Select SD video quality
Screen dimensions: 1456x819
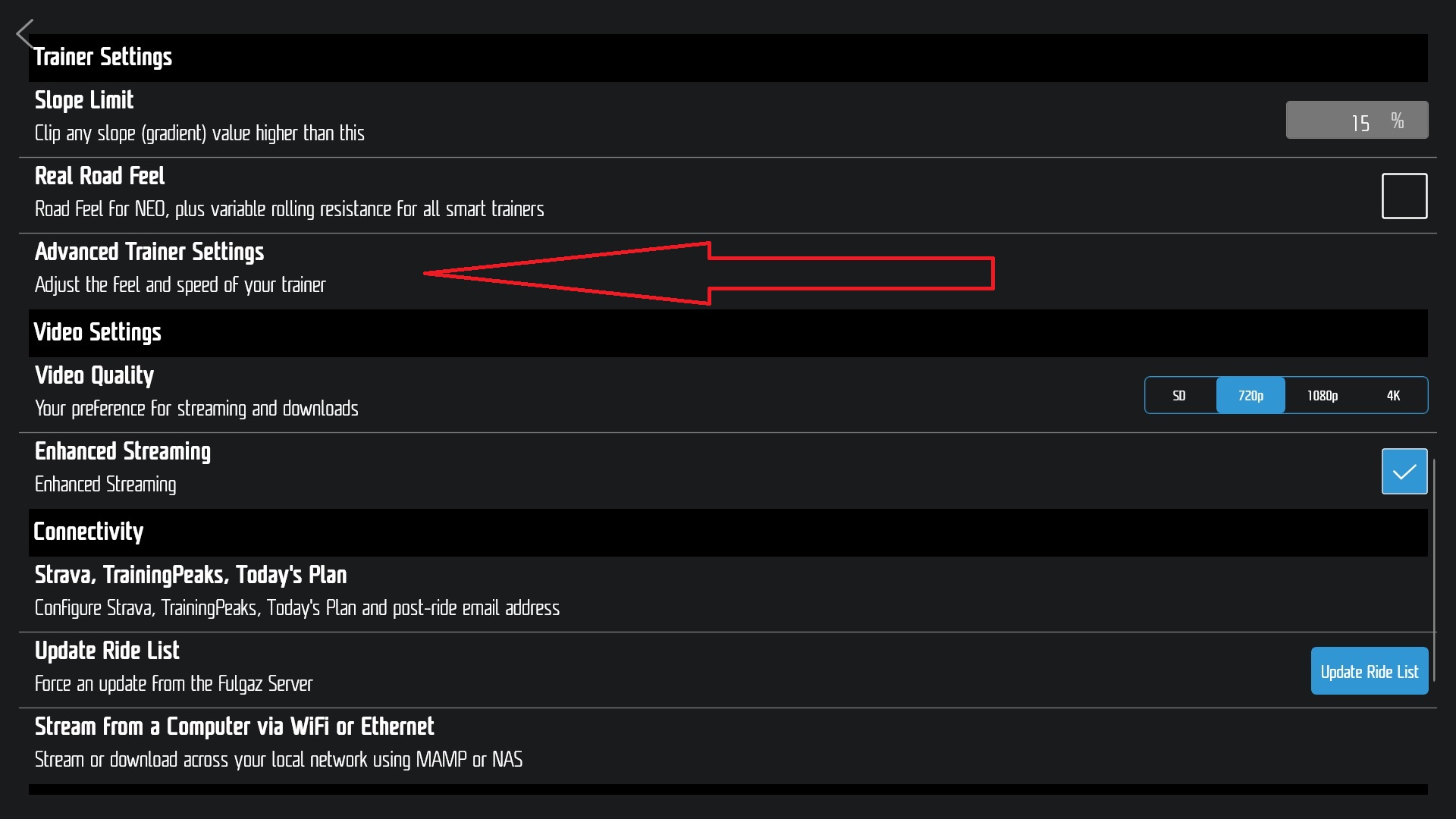1179,395
